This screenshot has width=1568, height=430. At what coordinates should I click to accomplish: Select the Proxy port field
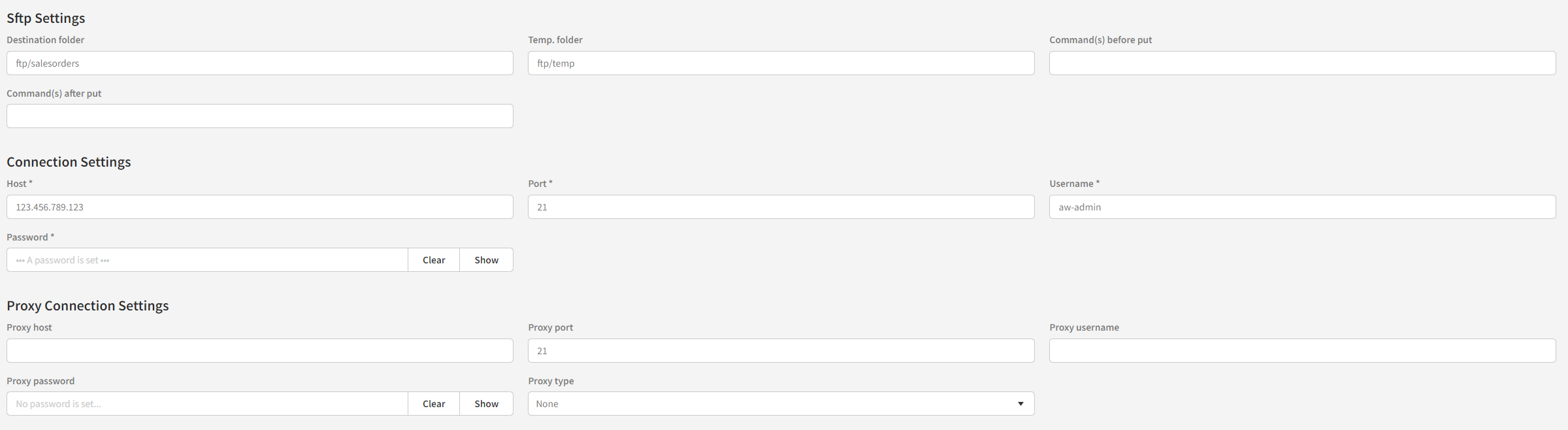(x=781, y=351)
